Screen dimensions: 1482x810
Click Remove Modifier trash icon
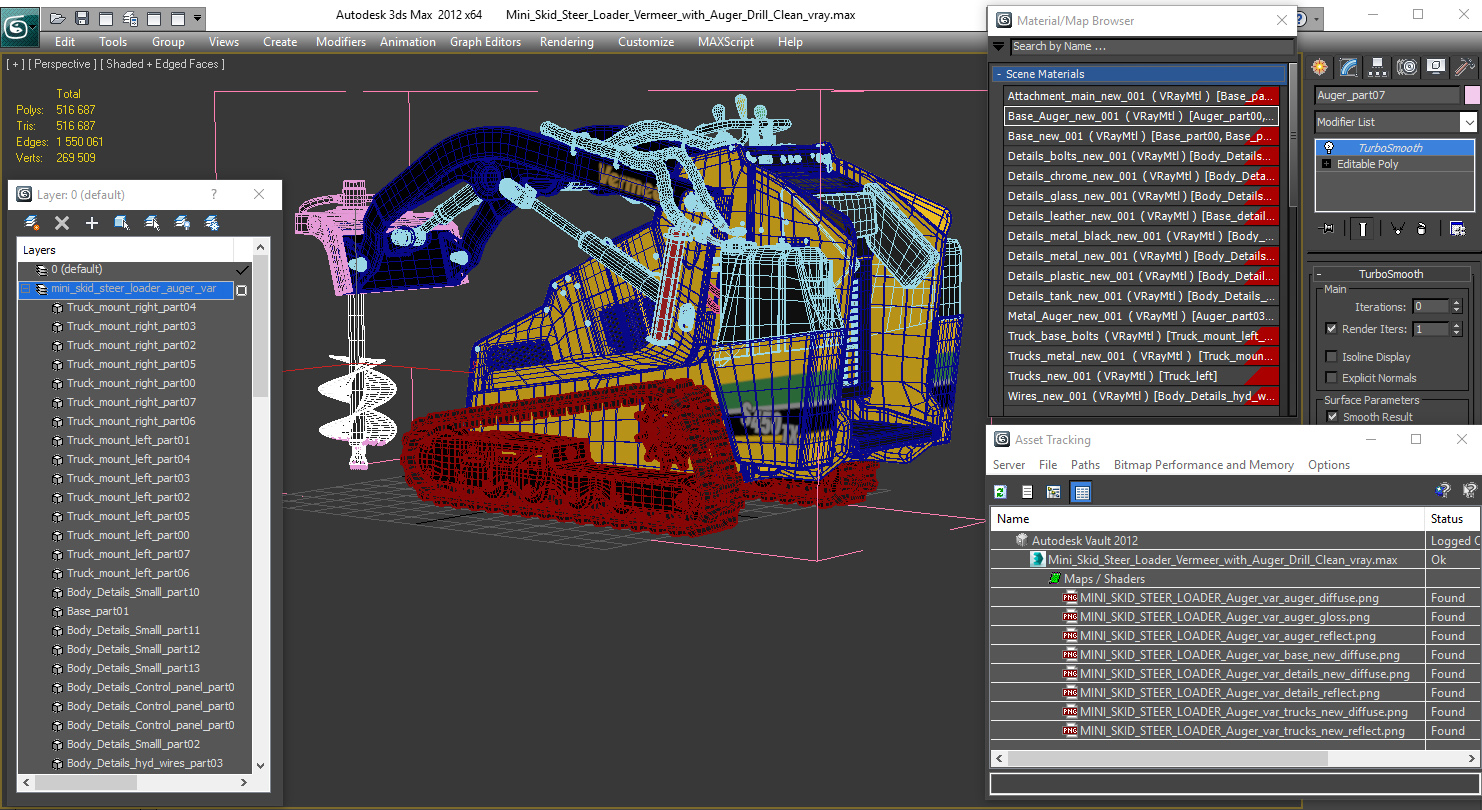1422,229
